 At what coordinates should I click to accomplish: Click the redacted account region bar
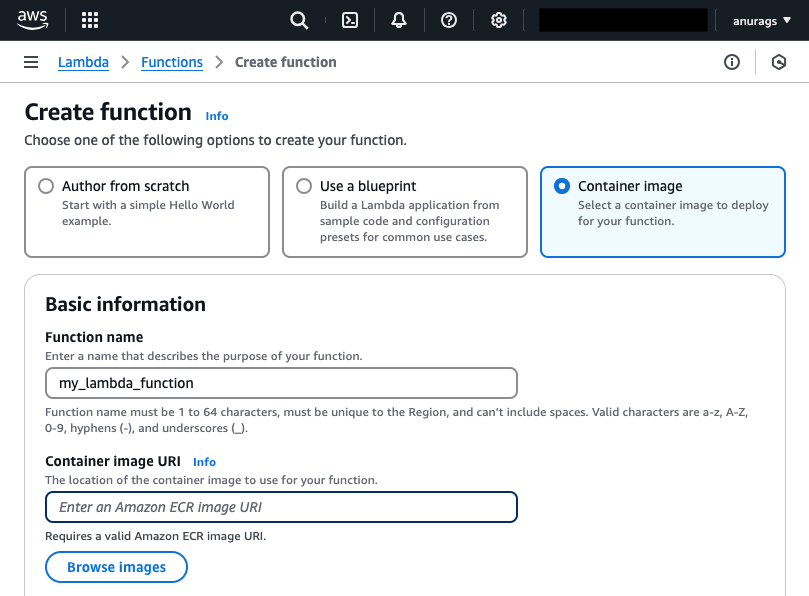coord(623,20)
